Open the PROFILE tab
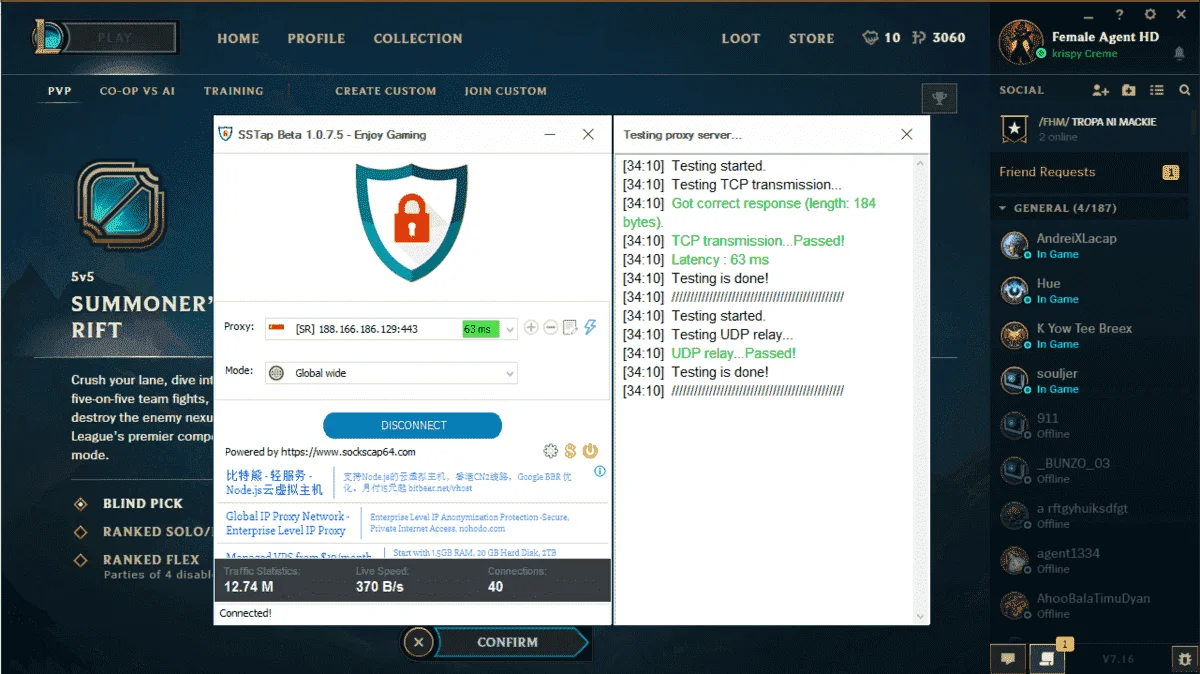Screen dimensions: 1200x674 point(316,38)
